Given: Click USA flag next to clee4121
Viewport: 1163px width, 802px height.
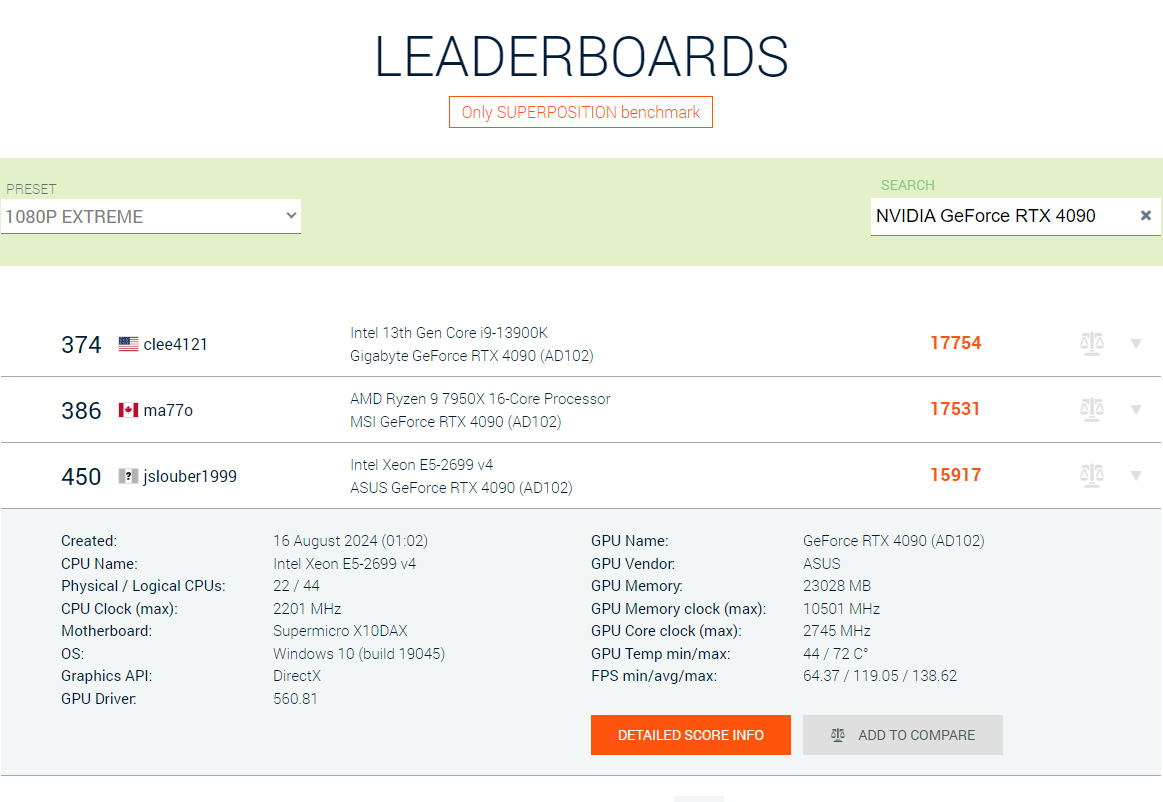Looking at the screenshot, I should 128,344.
